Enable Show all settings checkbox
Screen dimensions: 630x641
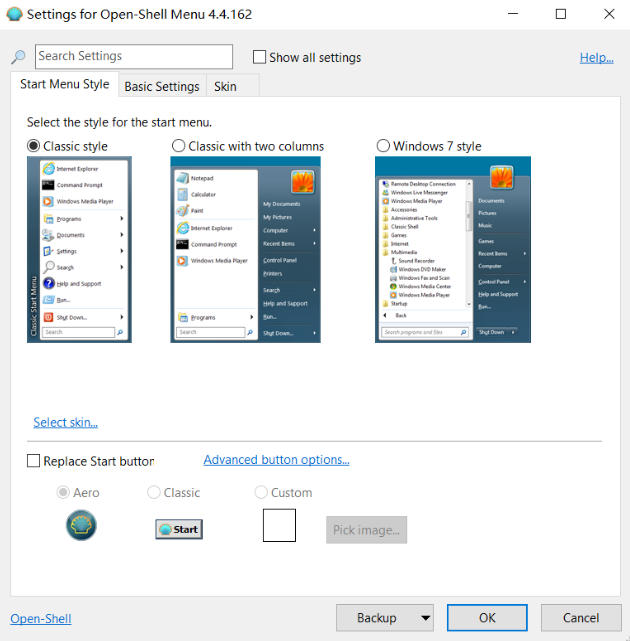(260, 58)
